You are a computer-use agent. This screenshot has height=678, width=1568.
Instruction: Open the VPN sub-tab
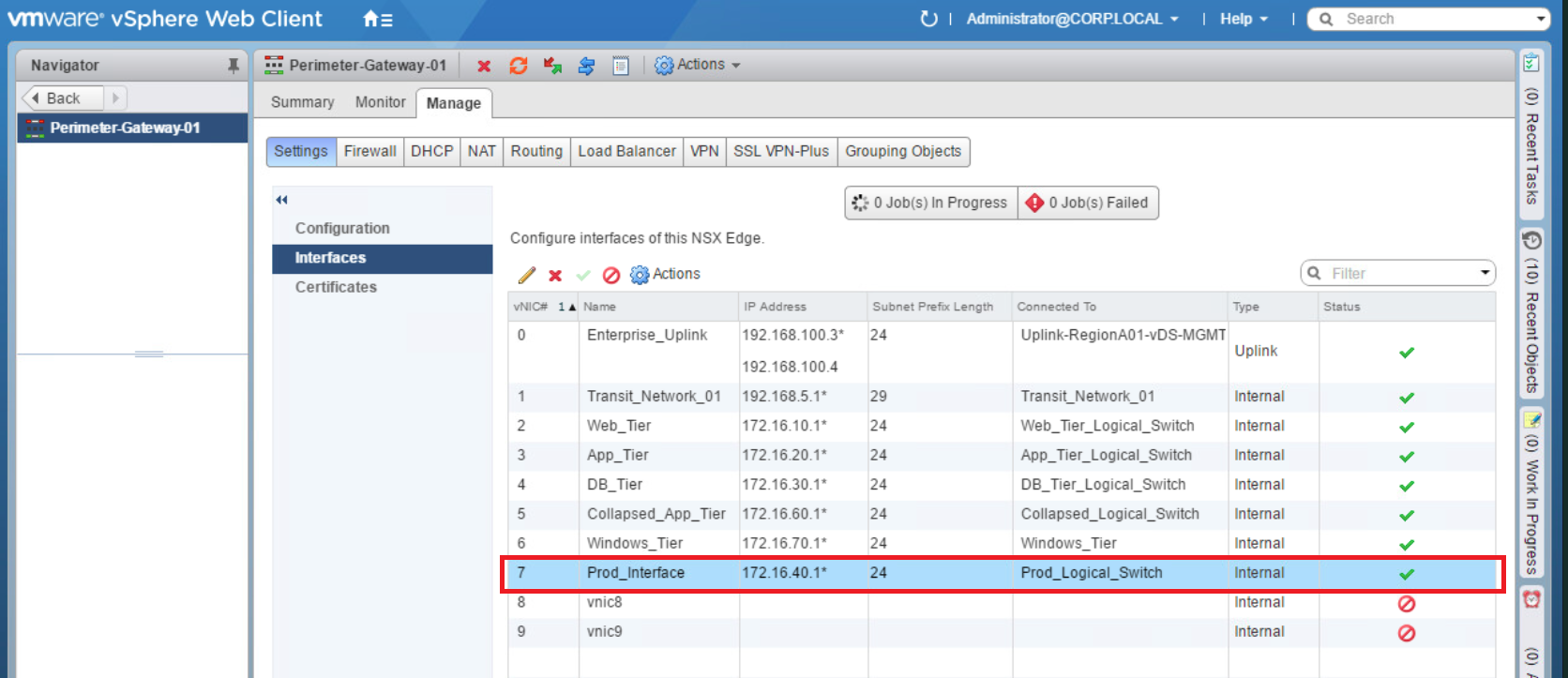(x=704, y=151)
